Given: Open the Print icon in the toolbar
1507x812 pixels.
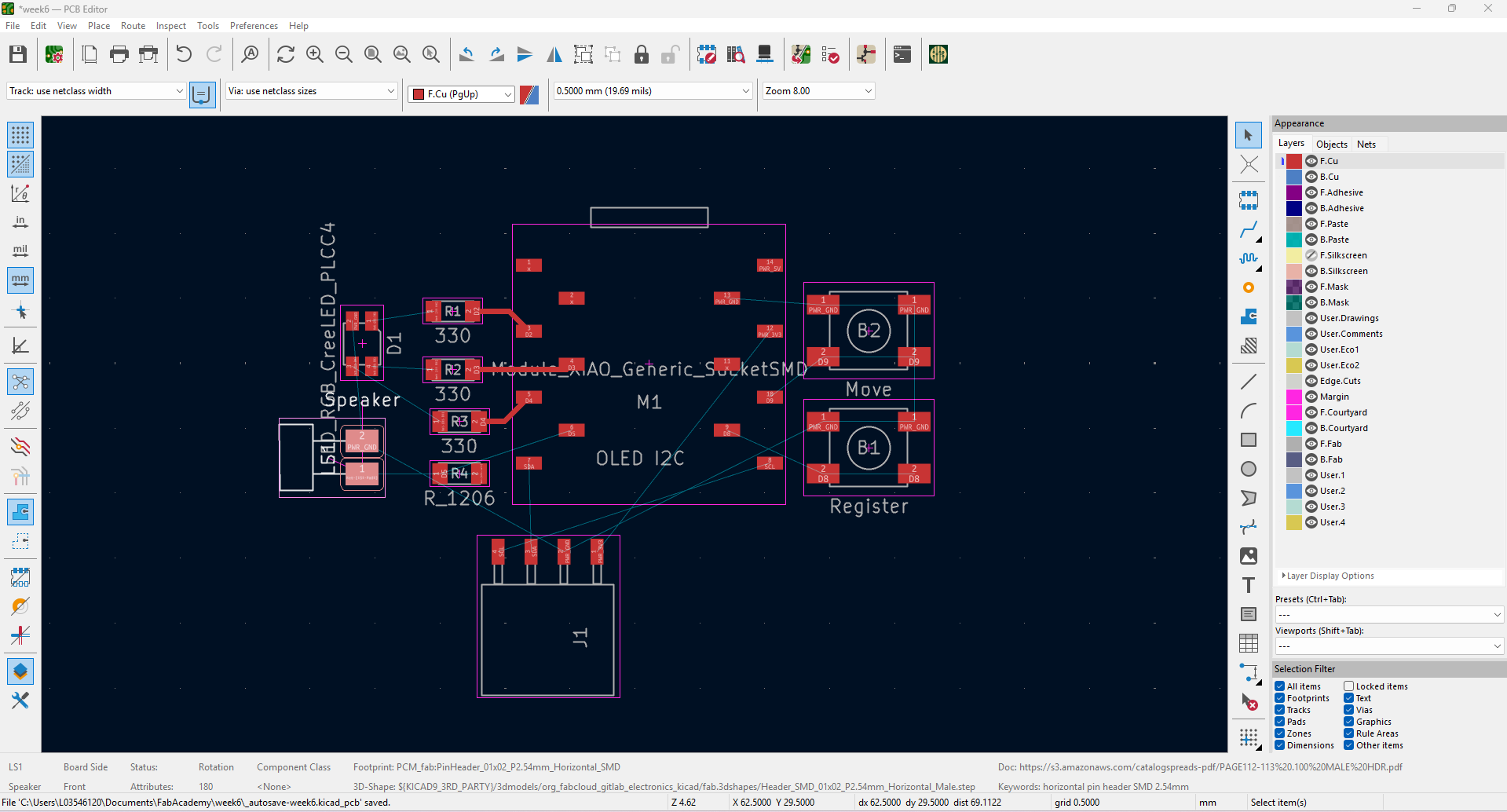Looking at the screenshot, I should pyautogui.click(x=119, y=54).
